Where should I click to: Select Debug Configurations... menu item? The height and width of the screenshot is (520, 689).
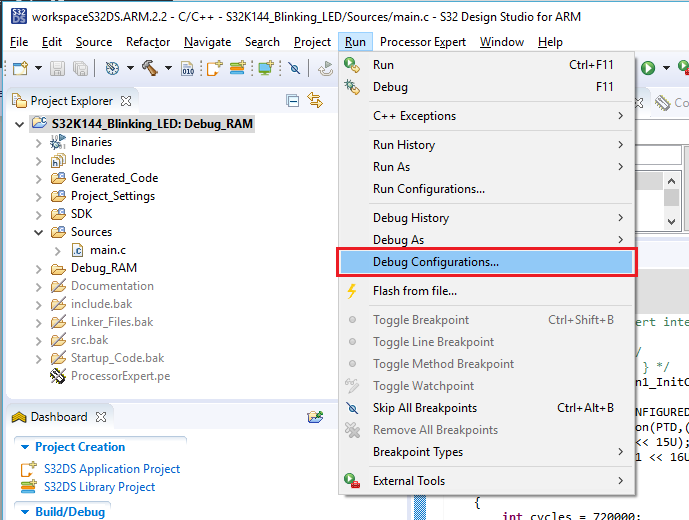[x=486, y=262]
